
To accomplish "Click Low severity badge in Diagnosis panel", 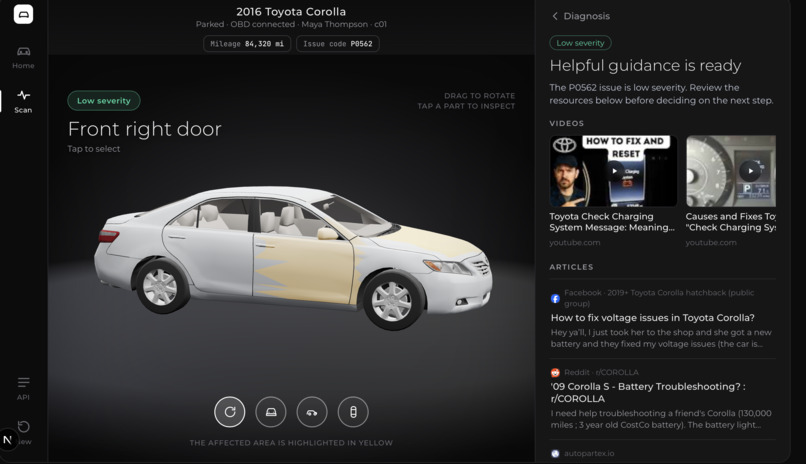I will (x=580, y=43).
